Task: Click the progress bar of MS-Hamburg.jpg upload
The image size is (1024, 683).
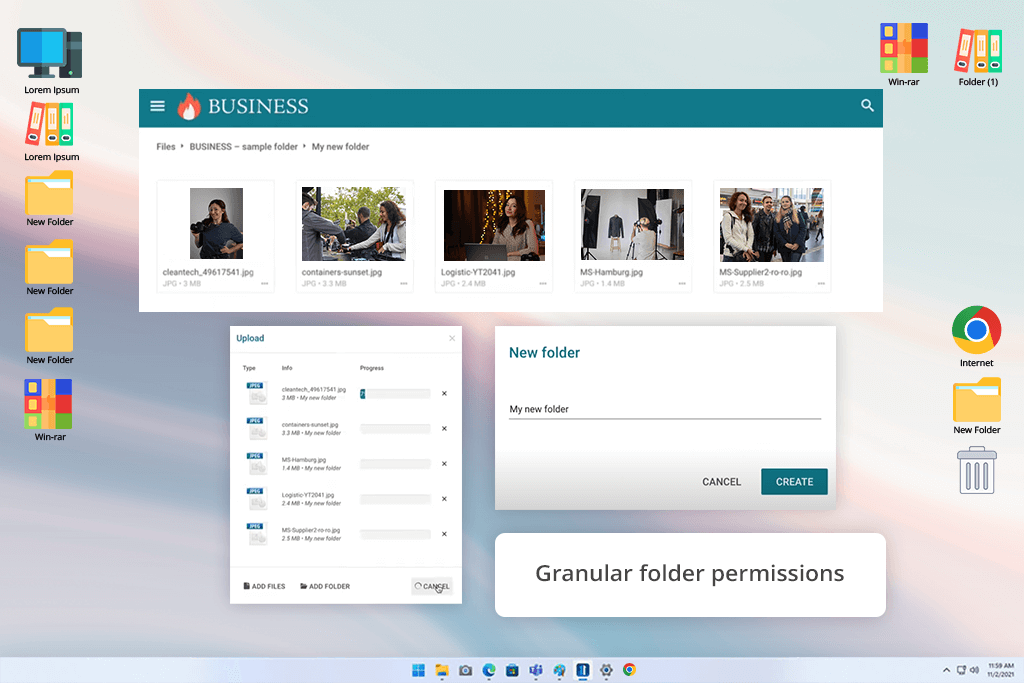Action: (x=395, y=464)
